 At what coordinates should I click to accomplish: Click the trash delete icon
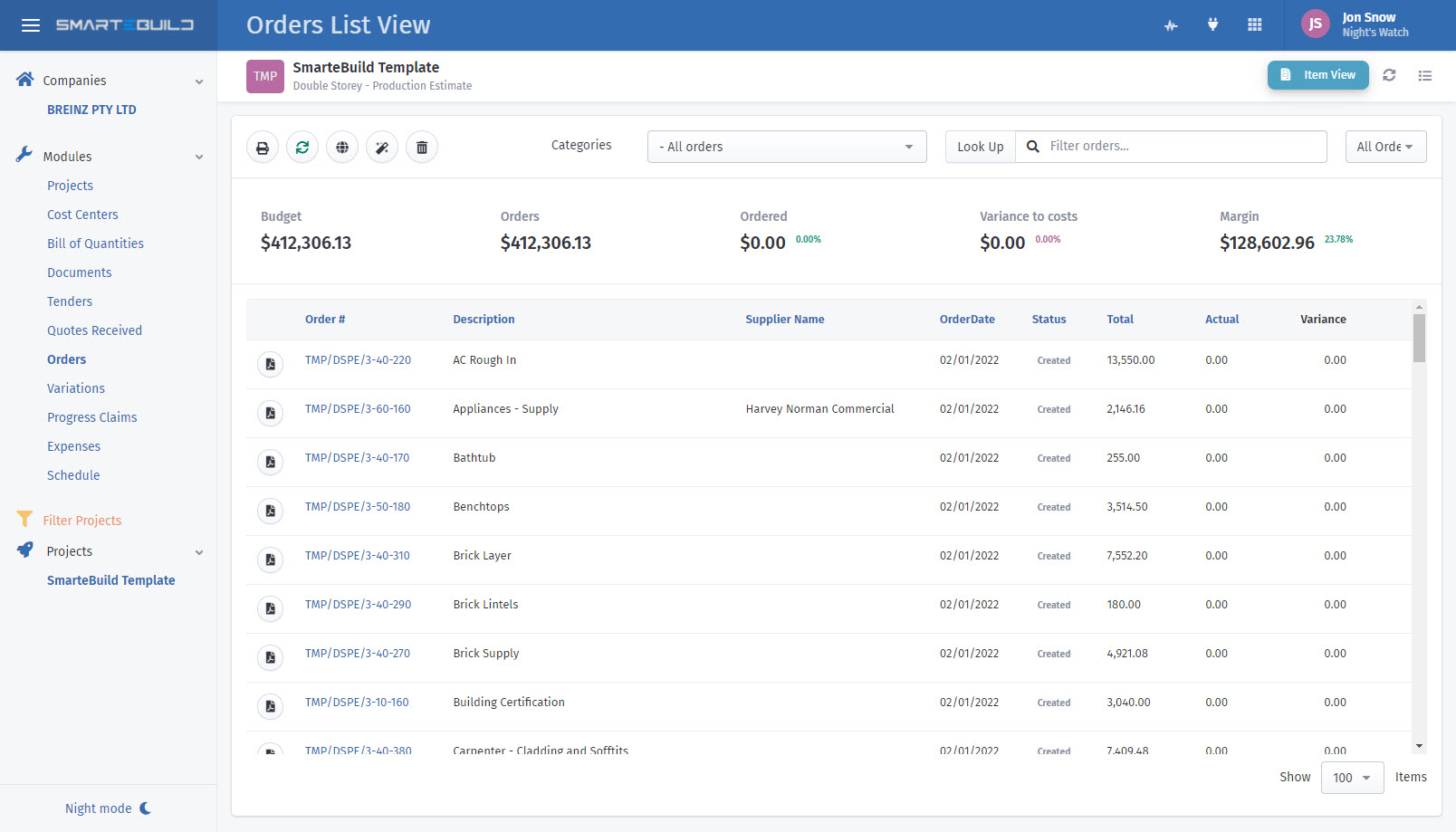point(422,148)
